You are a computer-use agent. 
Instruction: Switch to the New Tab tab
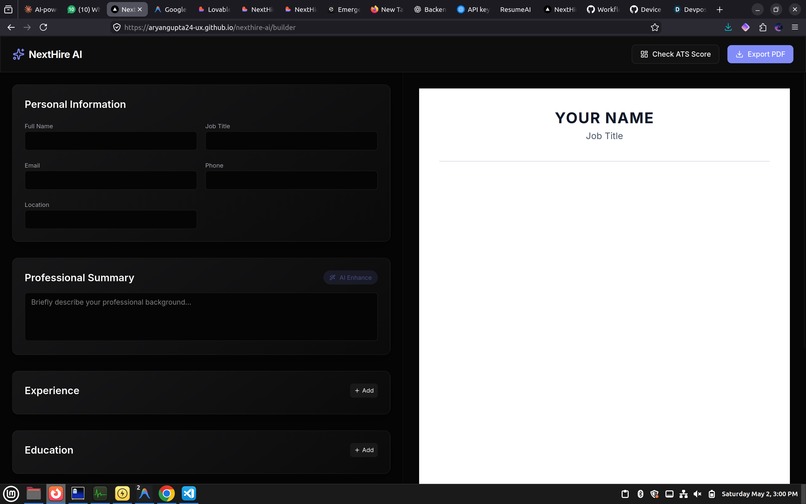[387, 9]
